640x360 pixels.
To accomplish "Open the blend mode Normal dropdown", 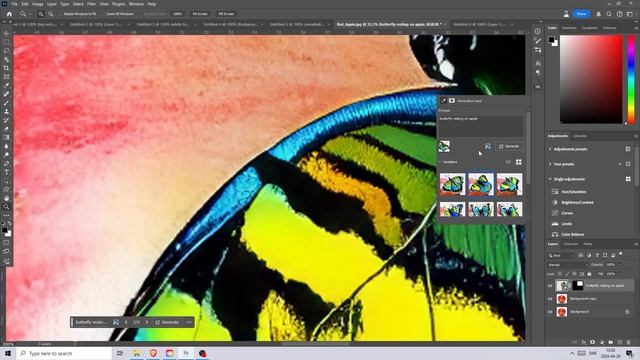I will [x=567, y=265].
